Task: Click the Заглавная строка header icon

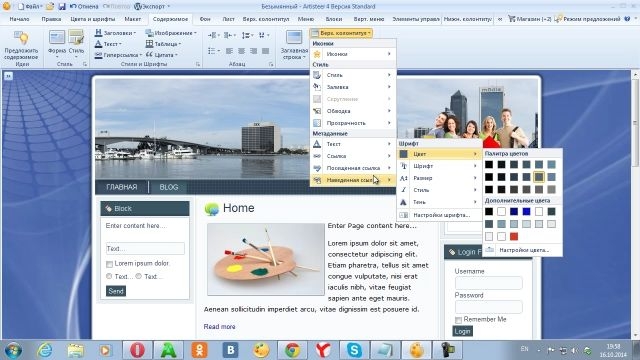Action: 294,38
